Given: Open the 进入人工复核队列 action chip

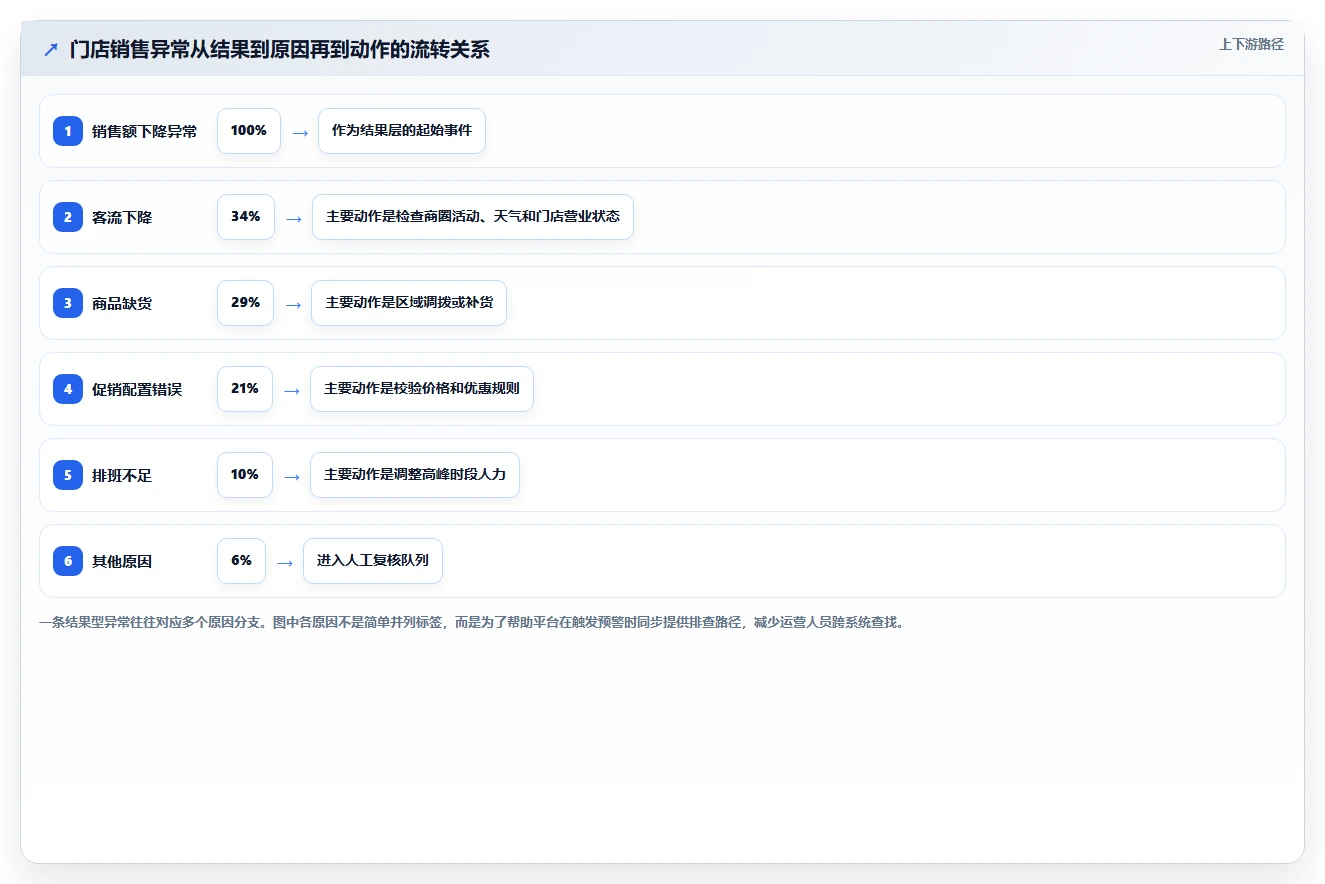Looking at the screenshot, I should coord(373,561).
